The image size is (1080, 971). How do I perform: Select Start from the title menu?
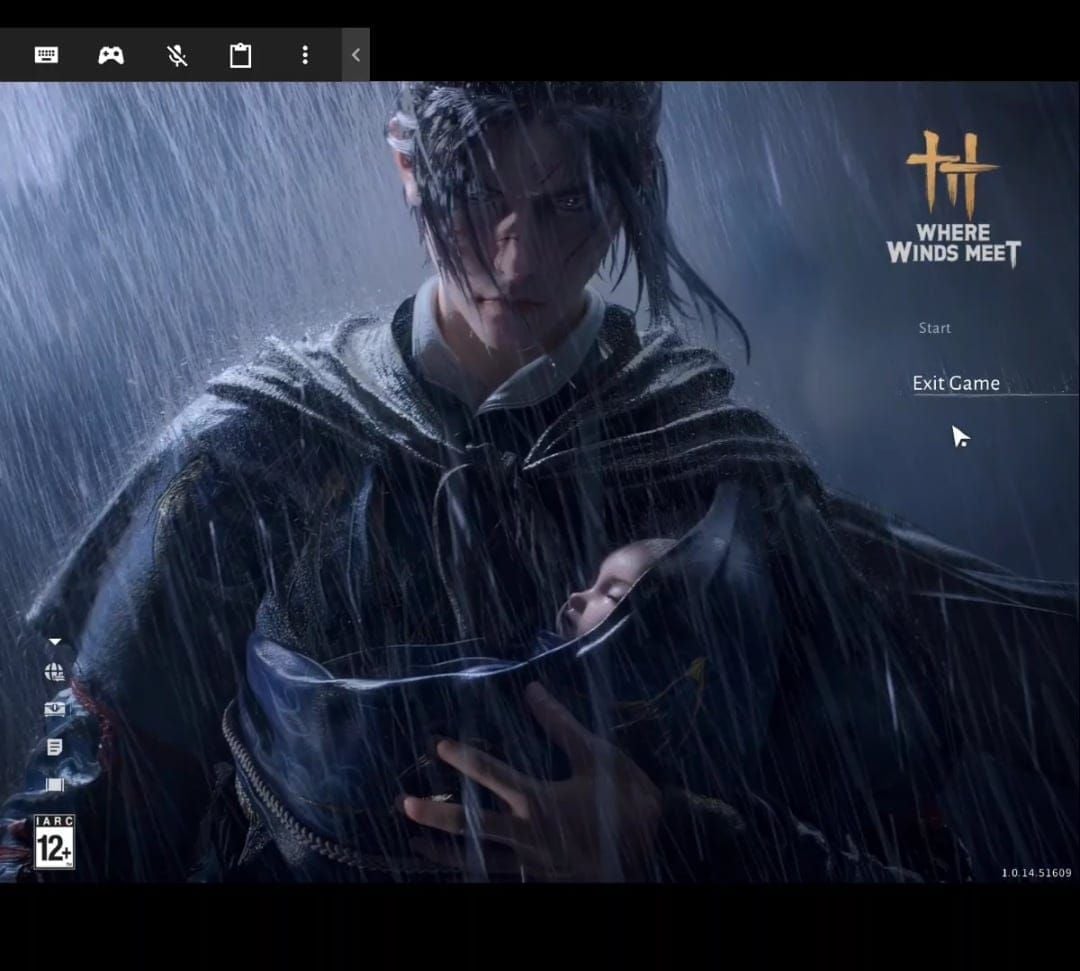click(934, 327)
